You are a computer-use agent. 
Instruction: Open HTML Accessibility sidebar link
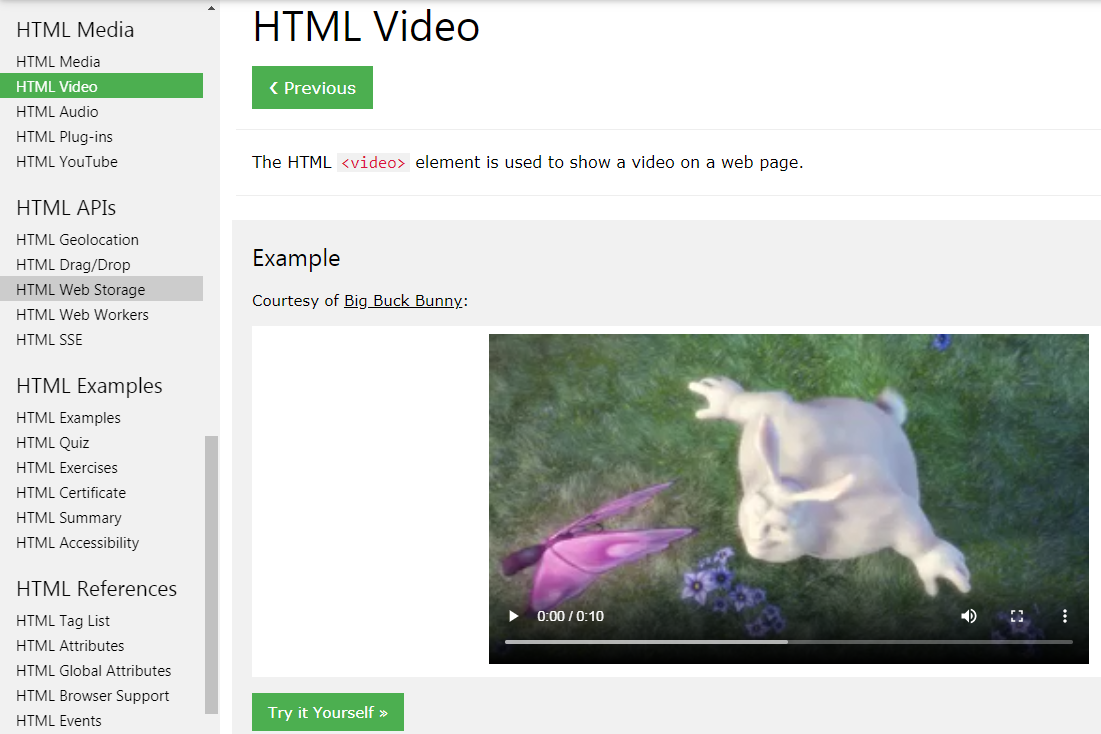pyautogui.click(x=77, y=543)
